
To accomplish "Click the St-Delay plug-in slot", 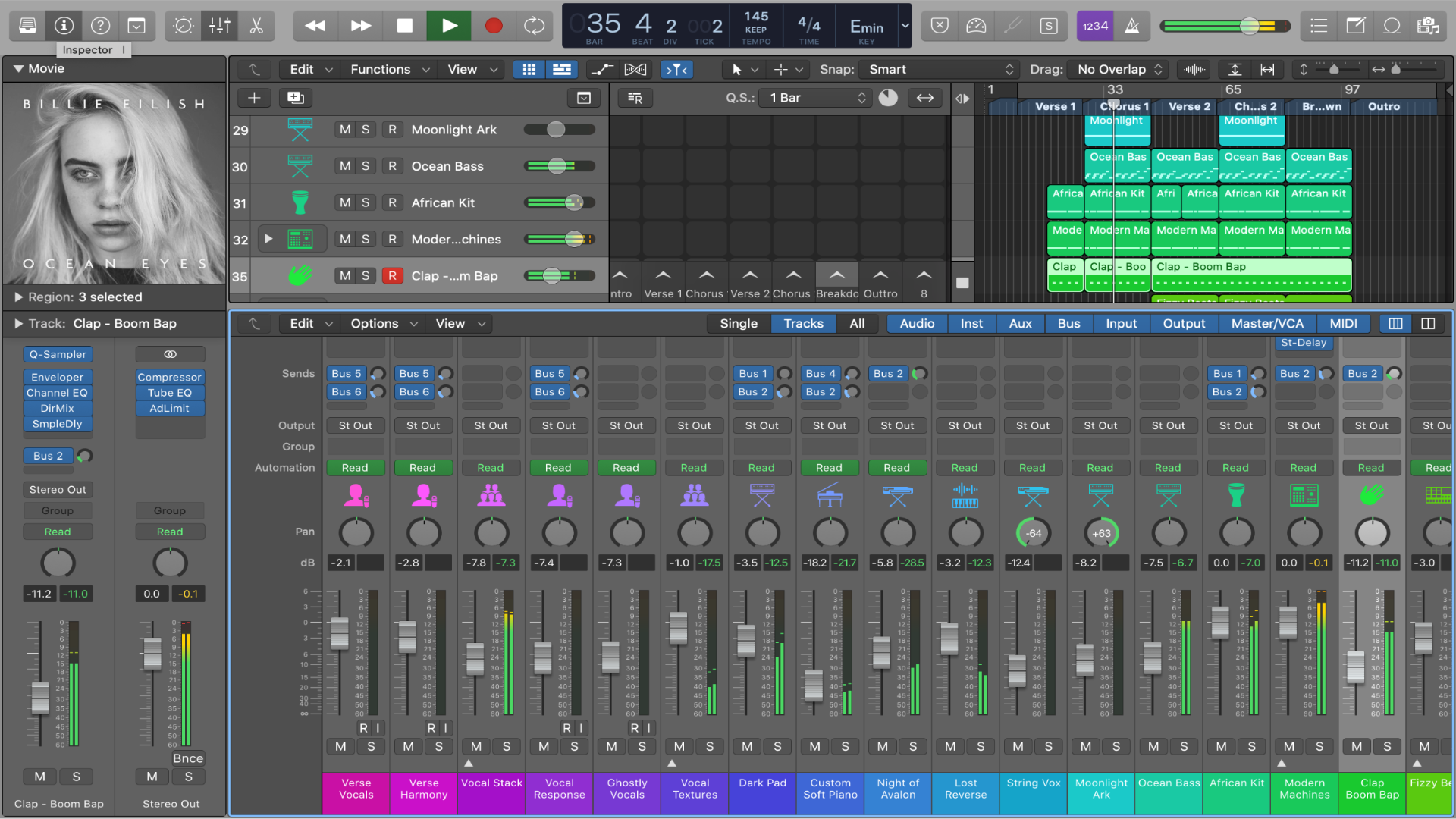I will pyautogui.click(x=1303, y=343).
